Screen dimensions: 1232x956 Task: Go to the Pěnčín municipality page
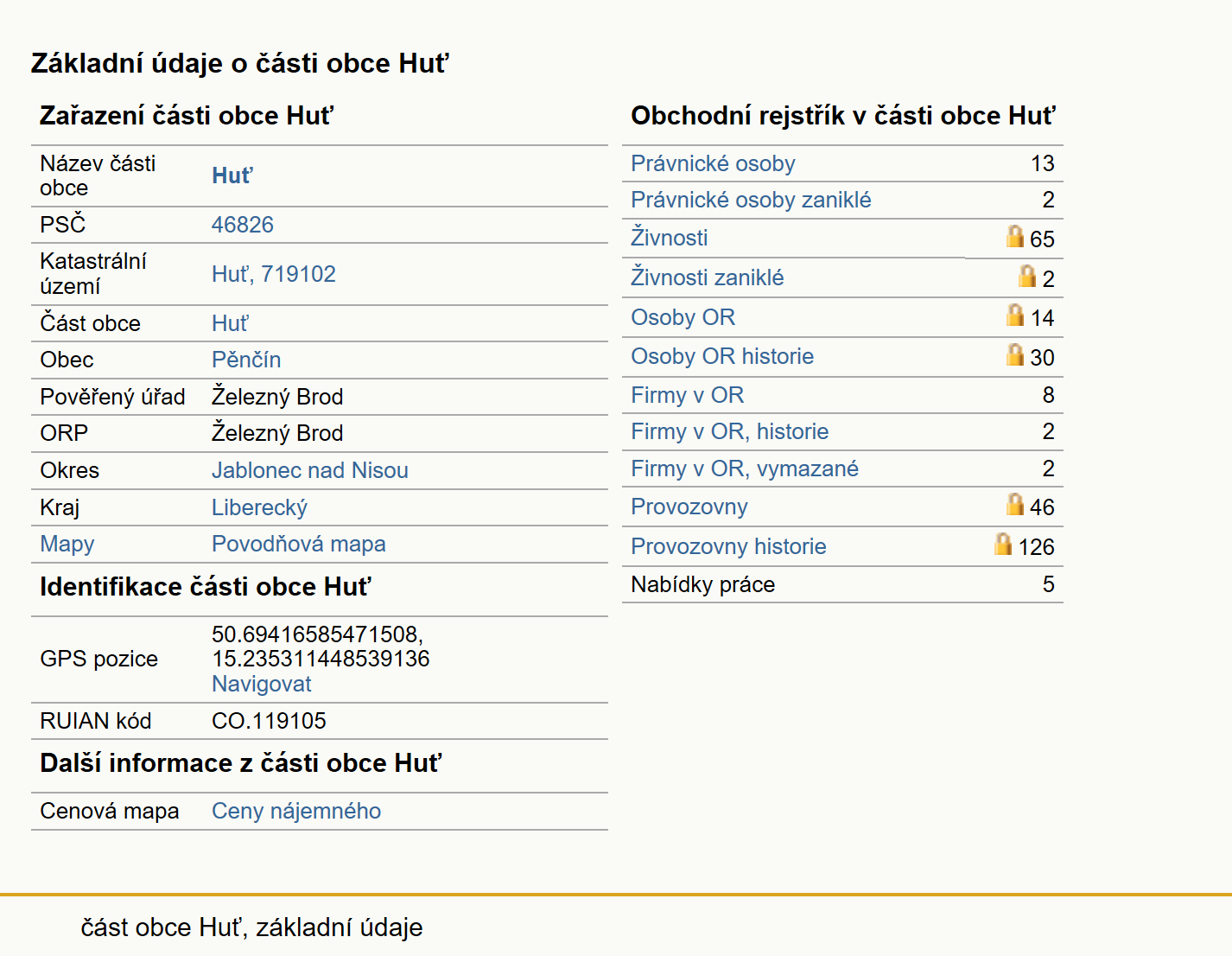click(246, 360)
